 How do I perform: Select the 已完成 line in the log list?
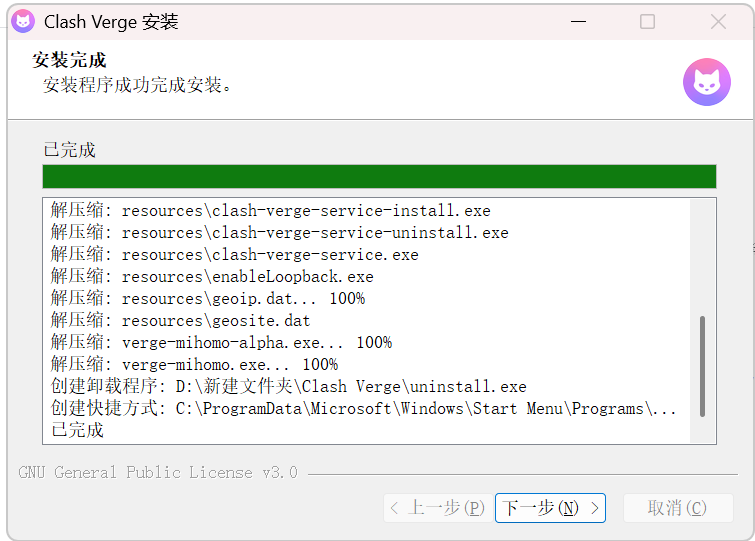click(x=77, y=430)
